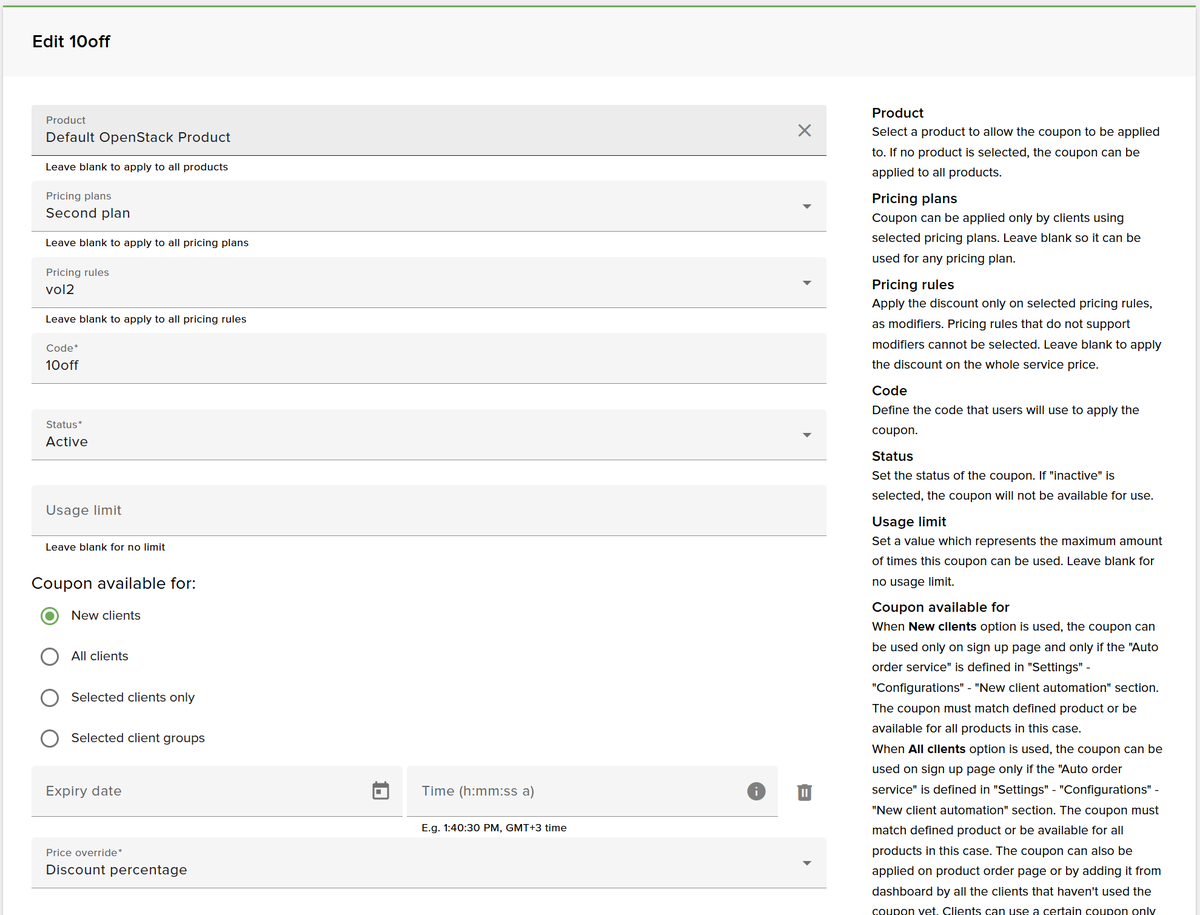Open the expiry date calendar picker

(x=380, y=791)
